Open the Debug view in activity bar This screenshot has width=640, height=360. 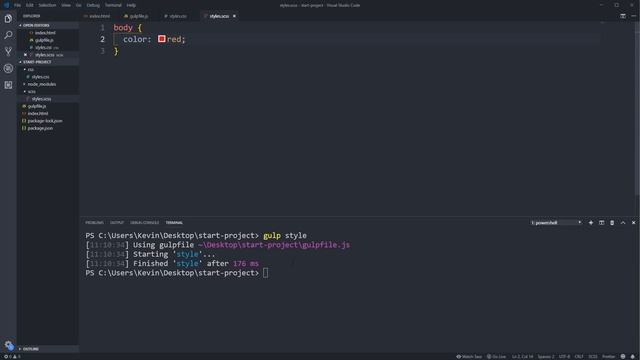click(x=8, y=68)
